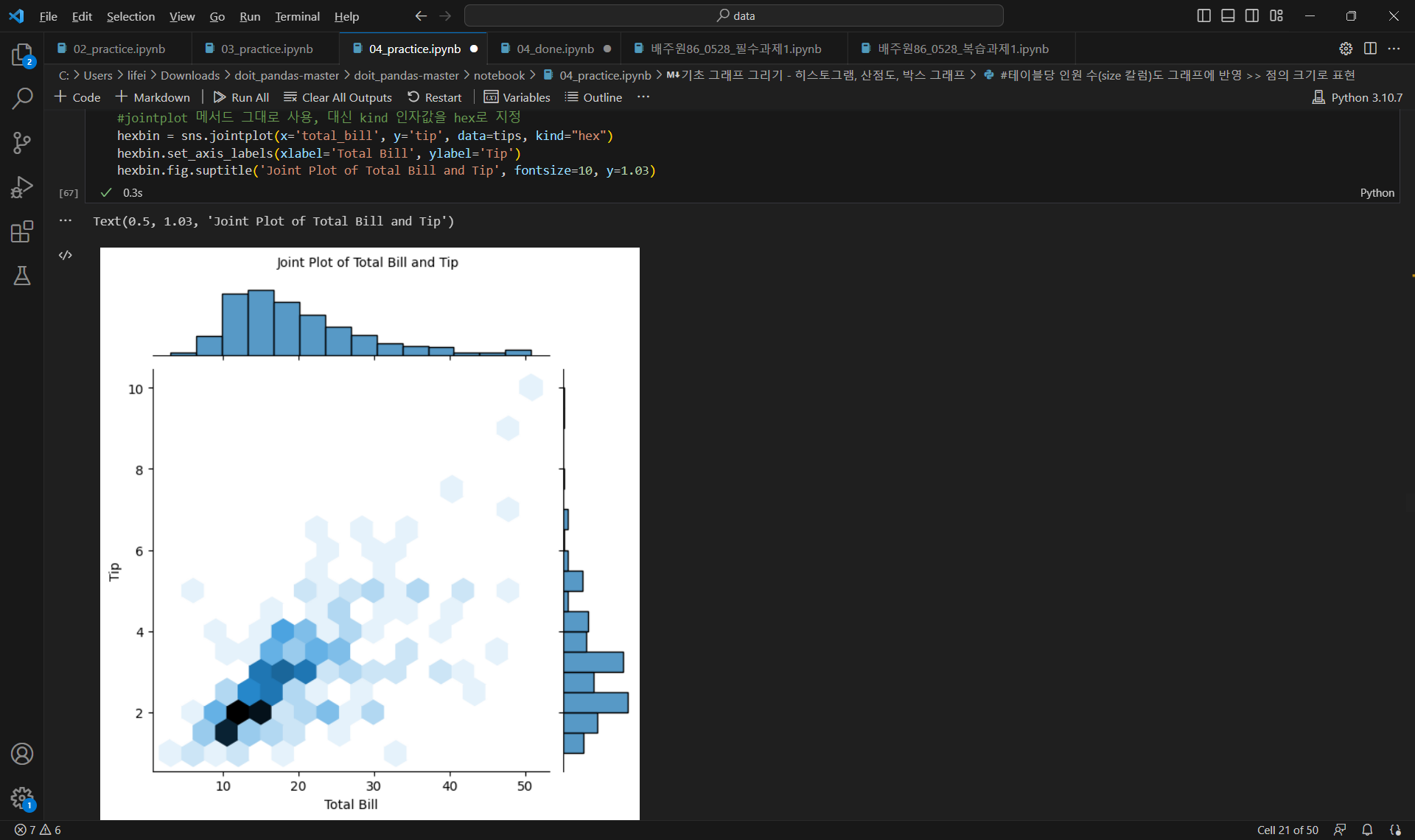Open the Testing flask icon

click(x=22, y=276)
